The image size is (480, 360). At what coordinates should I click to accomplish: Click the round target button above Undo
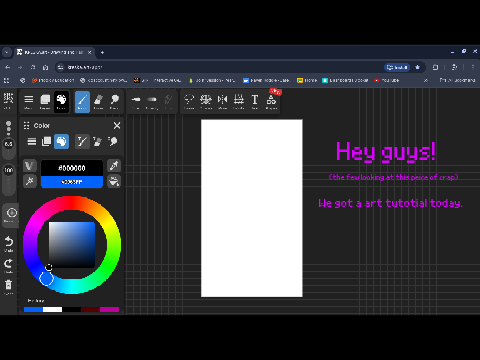(11, 215)
